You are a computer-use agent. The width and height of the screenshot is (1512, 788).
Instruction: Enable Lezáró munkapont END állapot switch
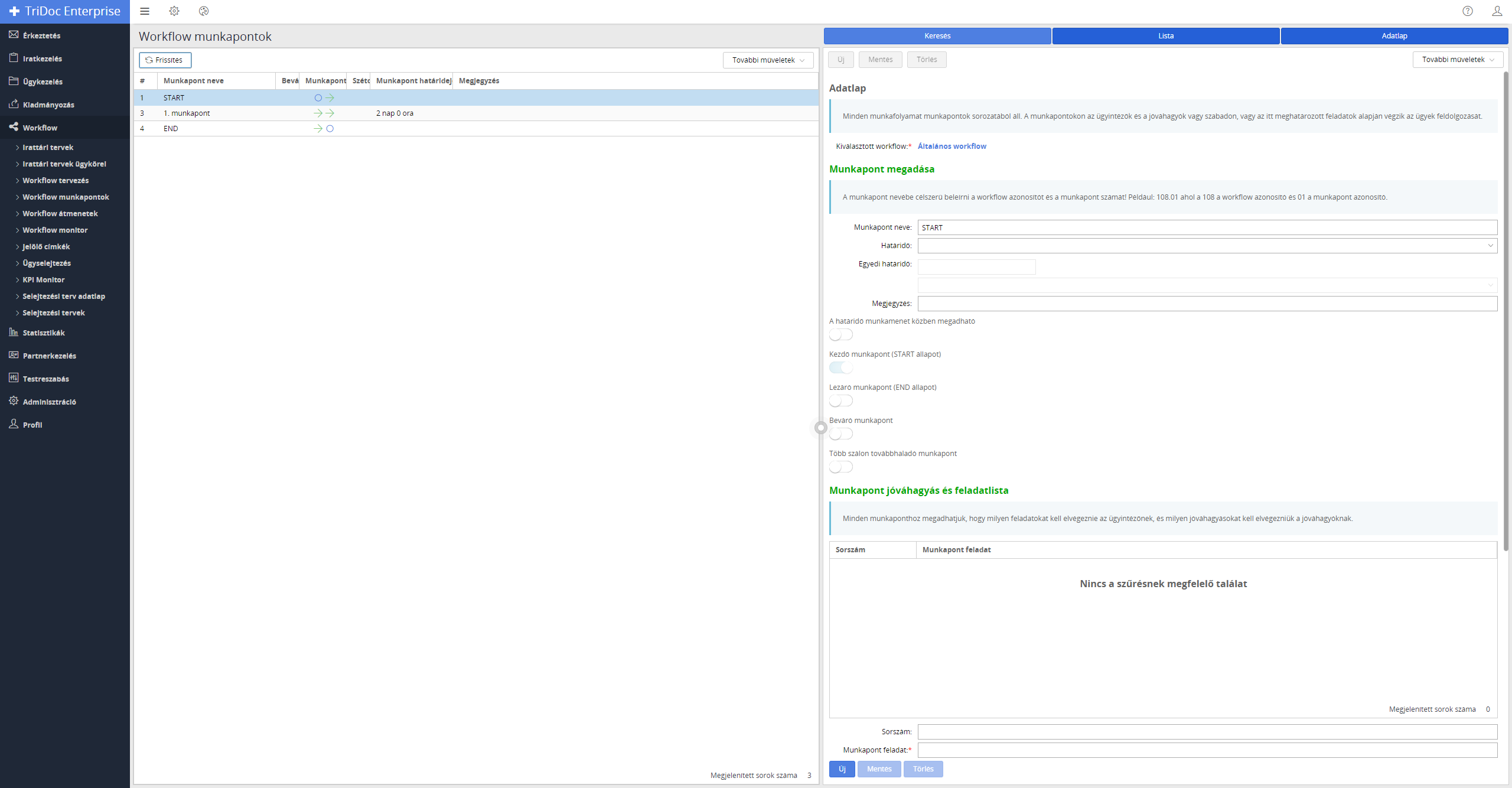tap(841, 401)
